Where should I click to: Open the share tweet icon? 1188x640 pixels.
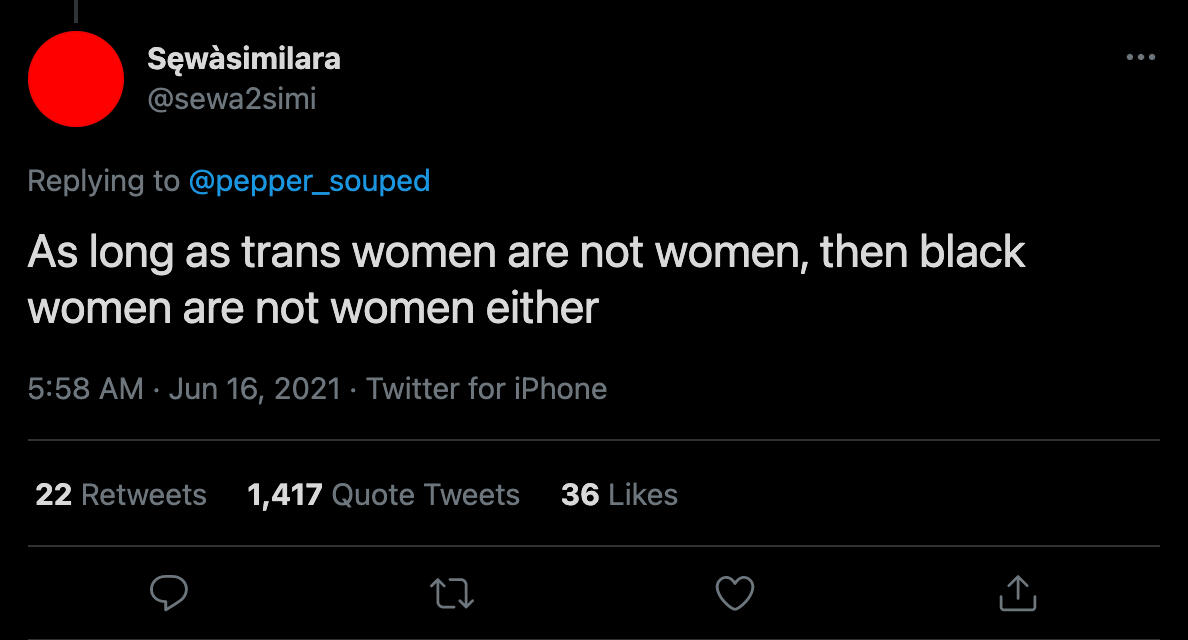[1018, 593]
